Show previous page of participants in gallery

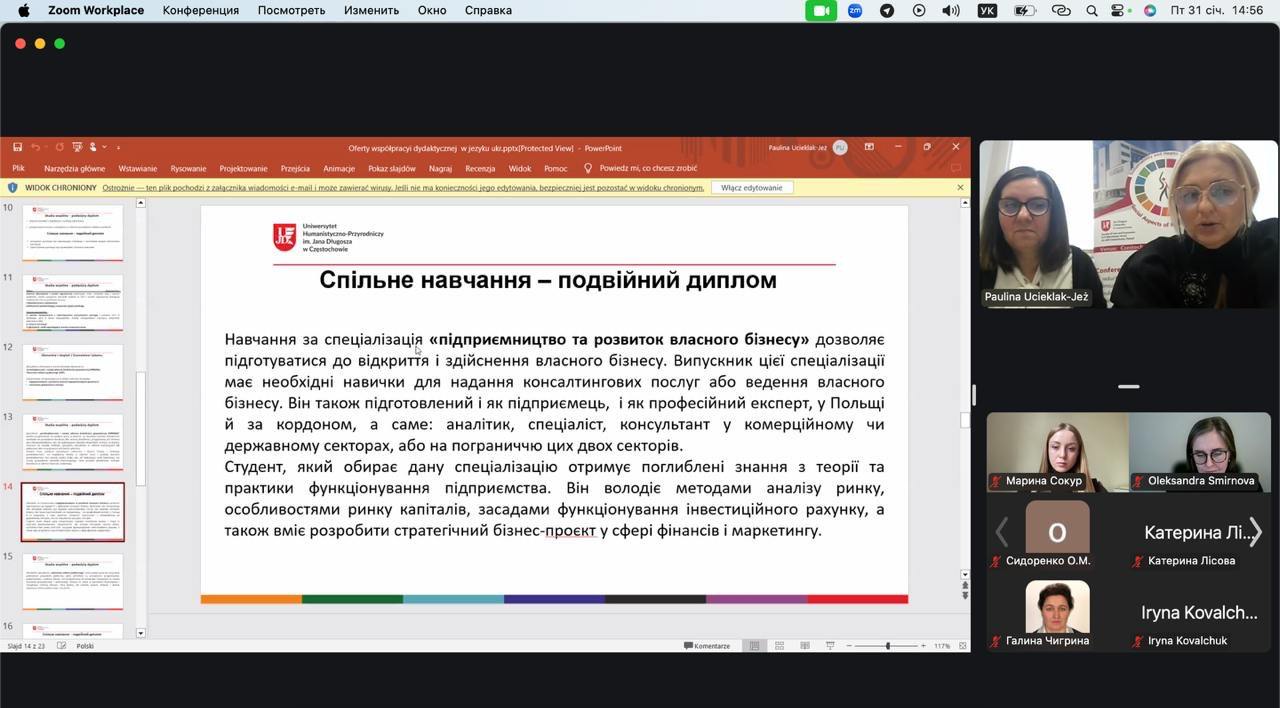[x=1001, y=532]
